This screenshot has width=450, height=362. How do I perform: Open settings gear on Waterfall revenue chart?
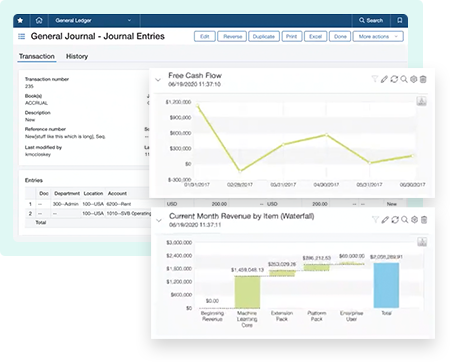point(414,220)
